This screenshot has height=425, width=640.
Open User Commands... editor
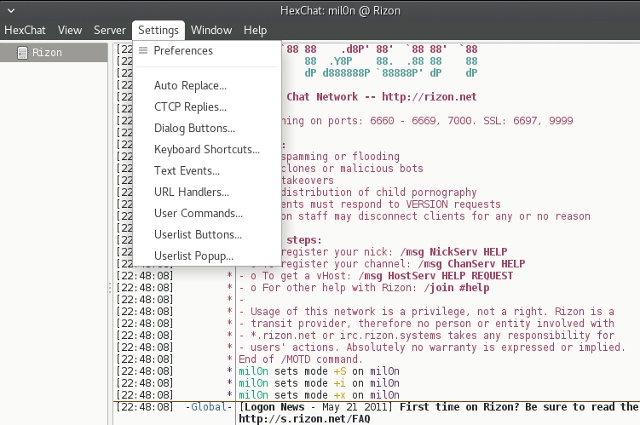[207, 213]
